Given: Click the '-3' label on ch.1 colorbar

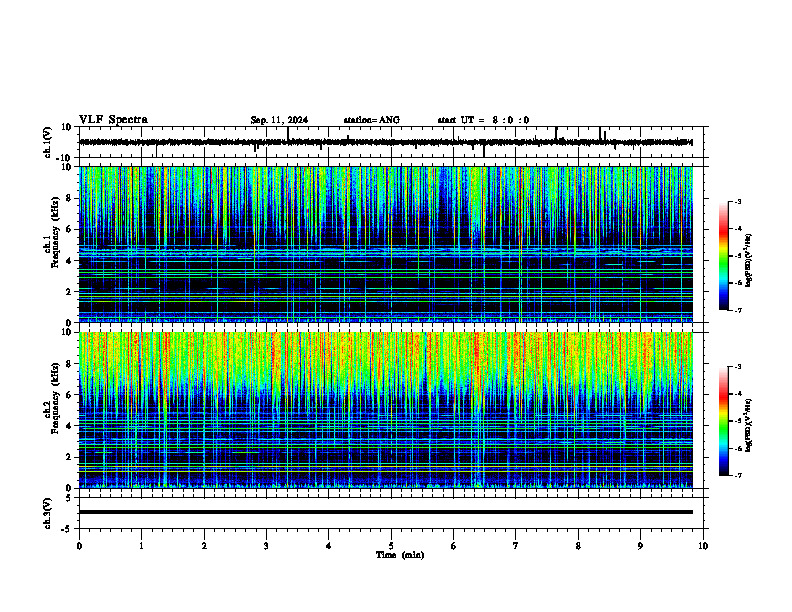Looking at the screenshot, I should pos(738,202).
